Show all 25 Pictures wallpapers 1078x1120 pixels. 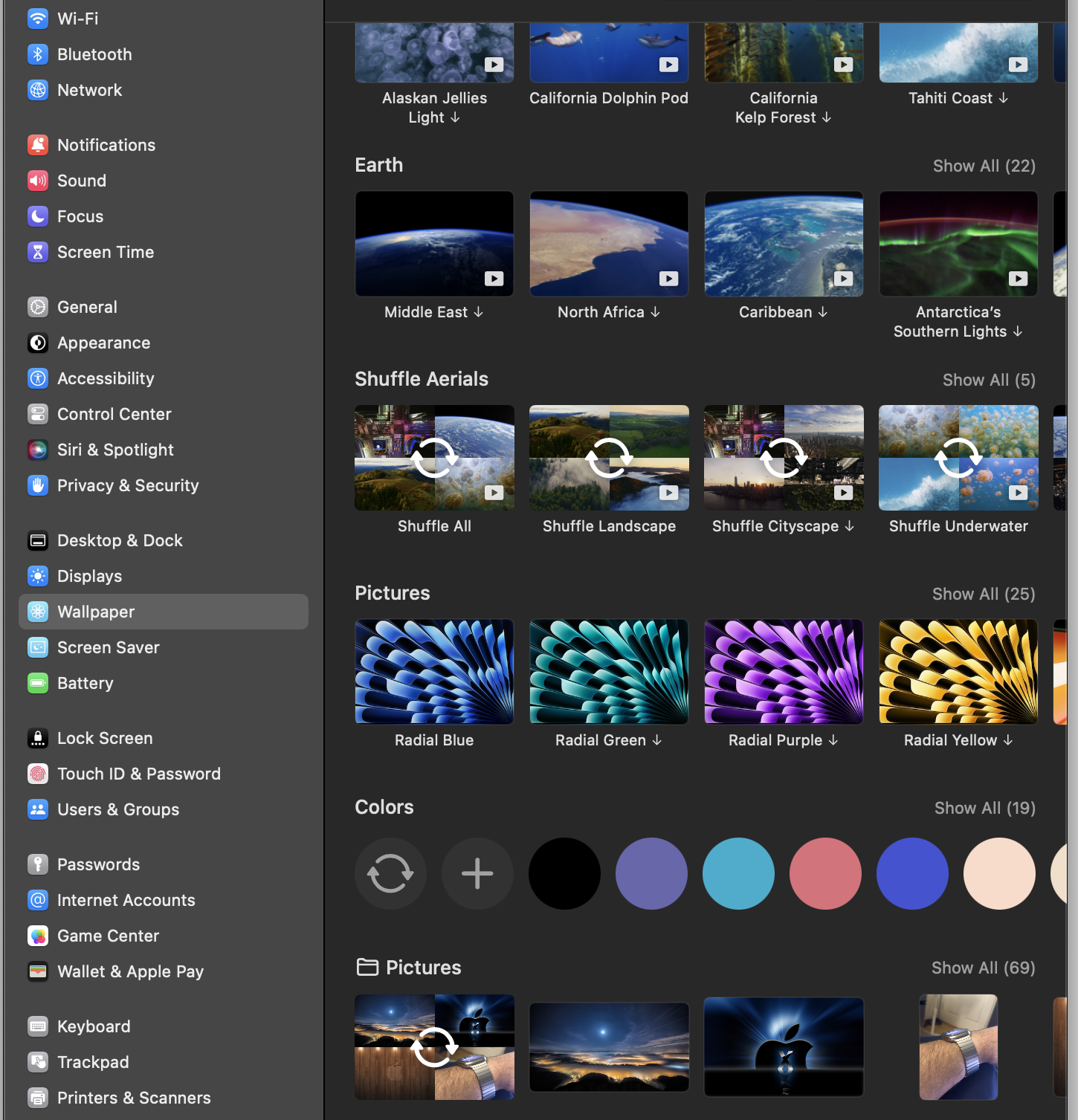tap(984, 594)
